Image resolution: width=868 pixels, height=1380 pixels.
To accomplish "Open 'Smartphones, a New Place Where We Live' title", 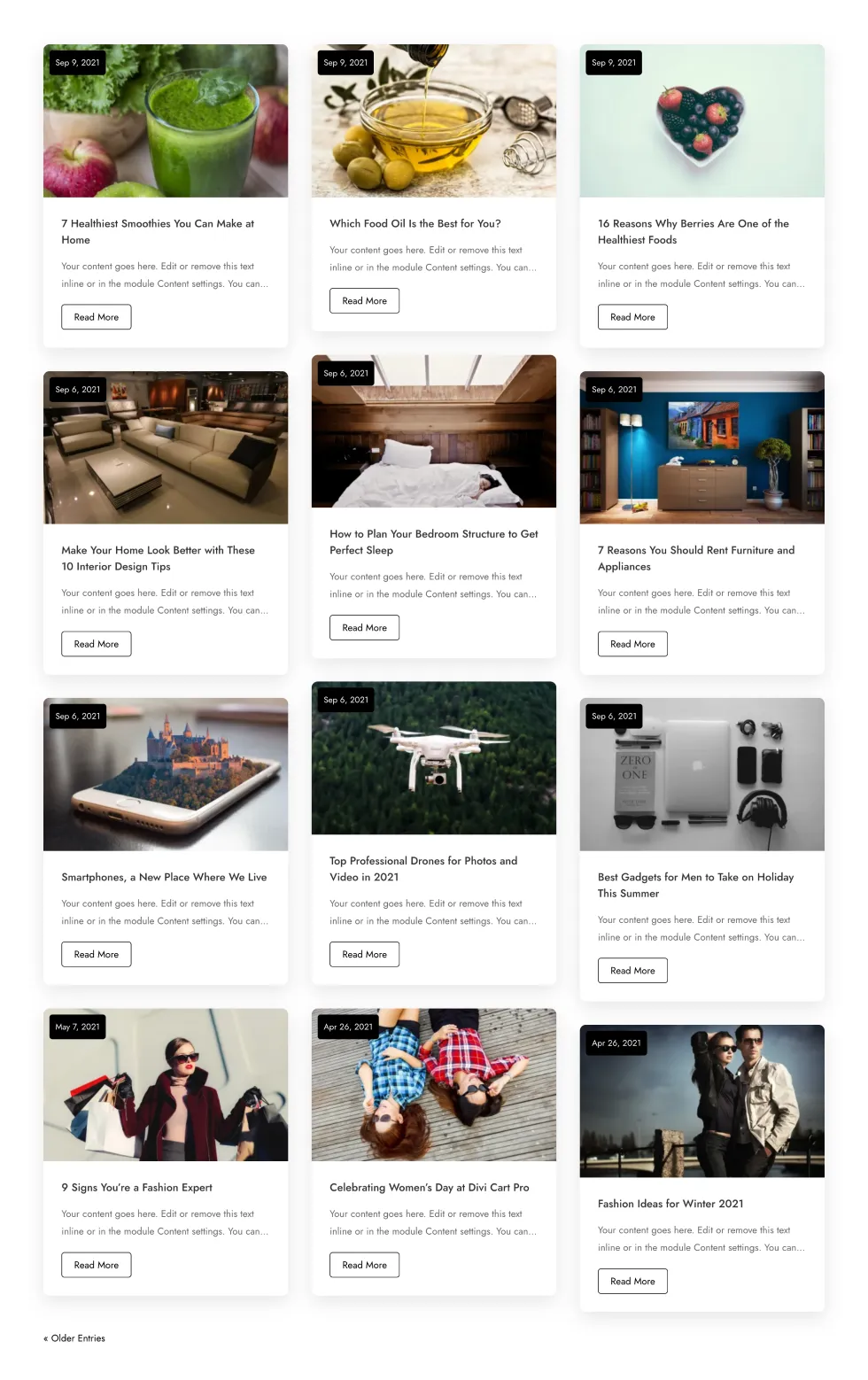I will (x=164, y=877).
